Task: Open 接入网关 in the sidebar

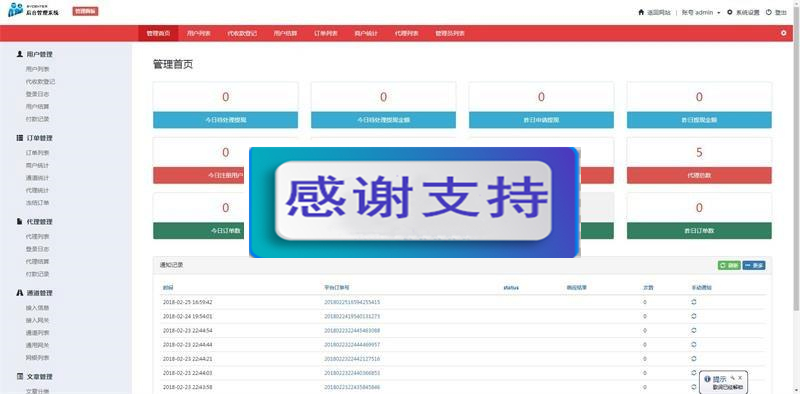Action: [x=37, y=320]
